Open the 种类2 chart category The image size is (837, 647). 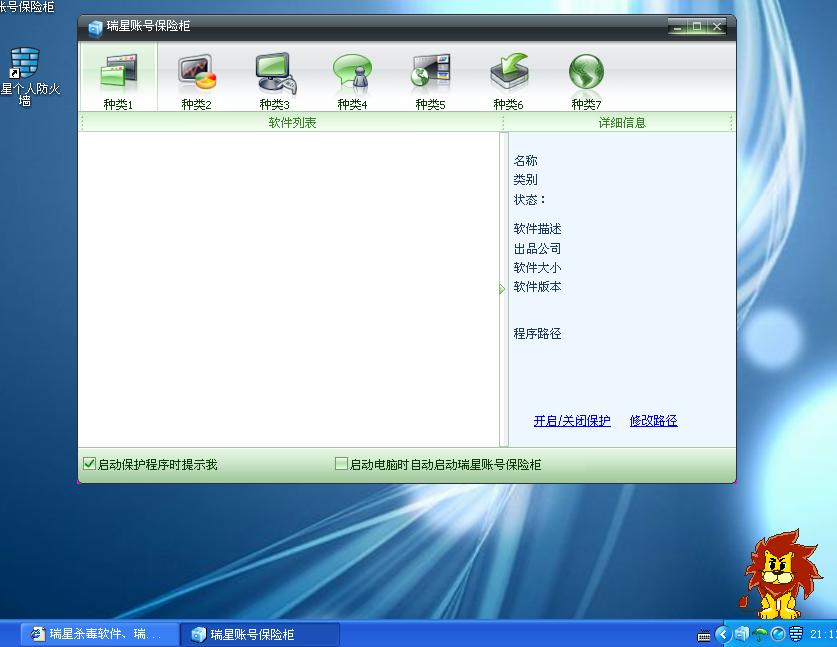[196, 75]
